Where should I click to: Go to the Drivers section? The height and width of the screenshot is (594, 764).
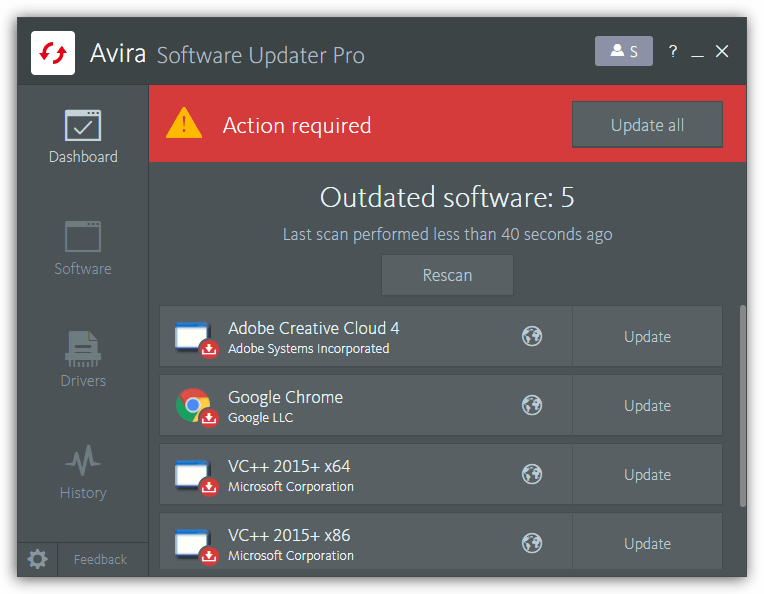[83, 361]
